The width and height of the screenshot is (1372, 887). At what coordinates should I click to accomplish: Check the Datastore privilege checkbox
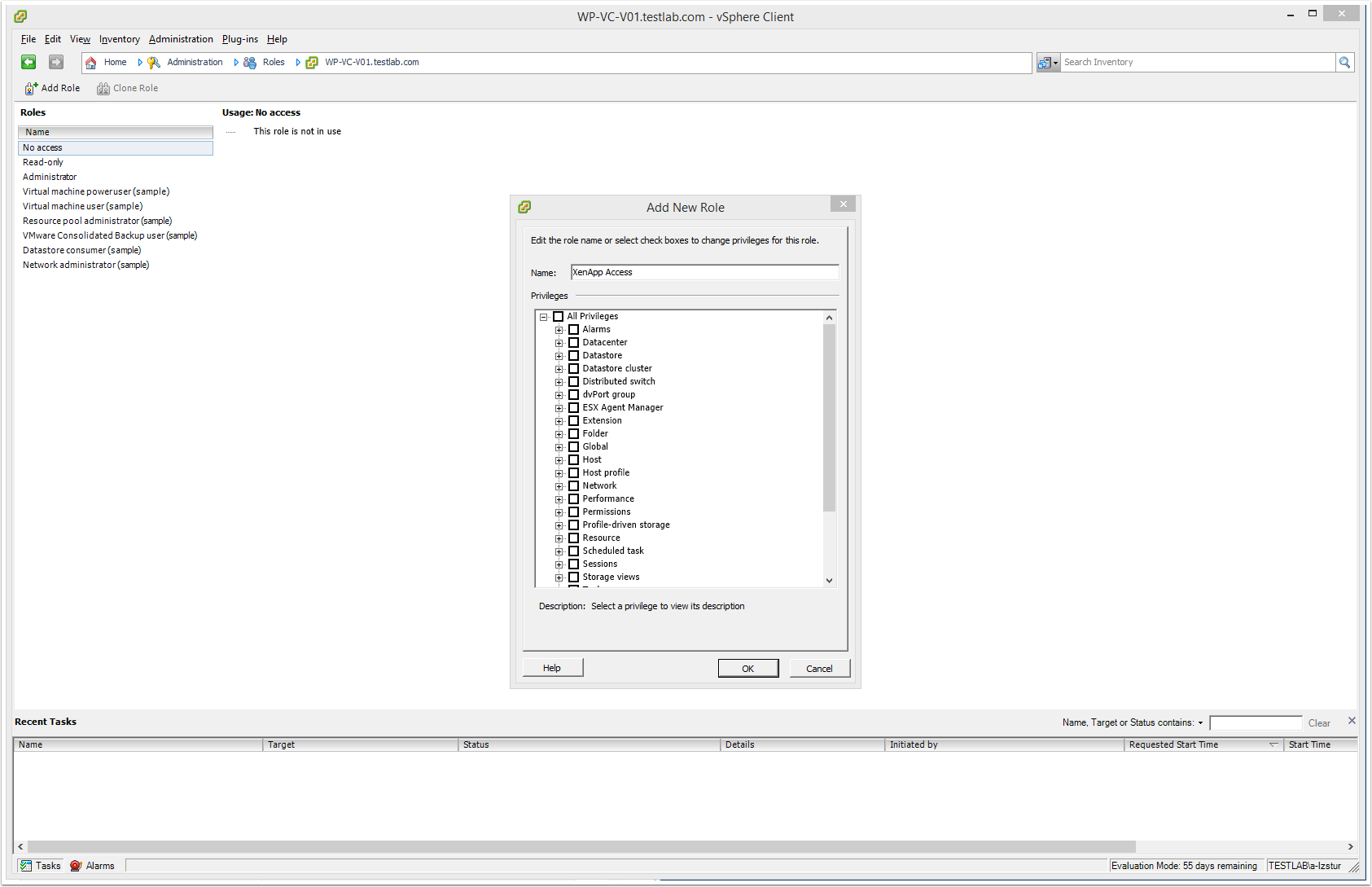pyautogui.click(x=573, y=355)
